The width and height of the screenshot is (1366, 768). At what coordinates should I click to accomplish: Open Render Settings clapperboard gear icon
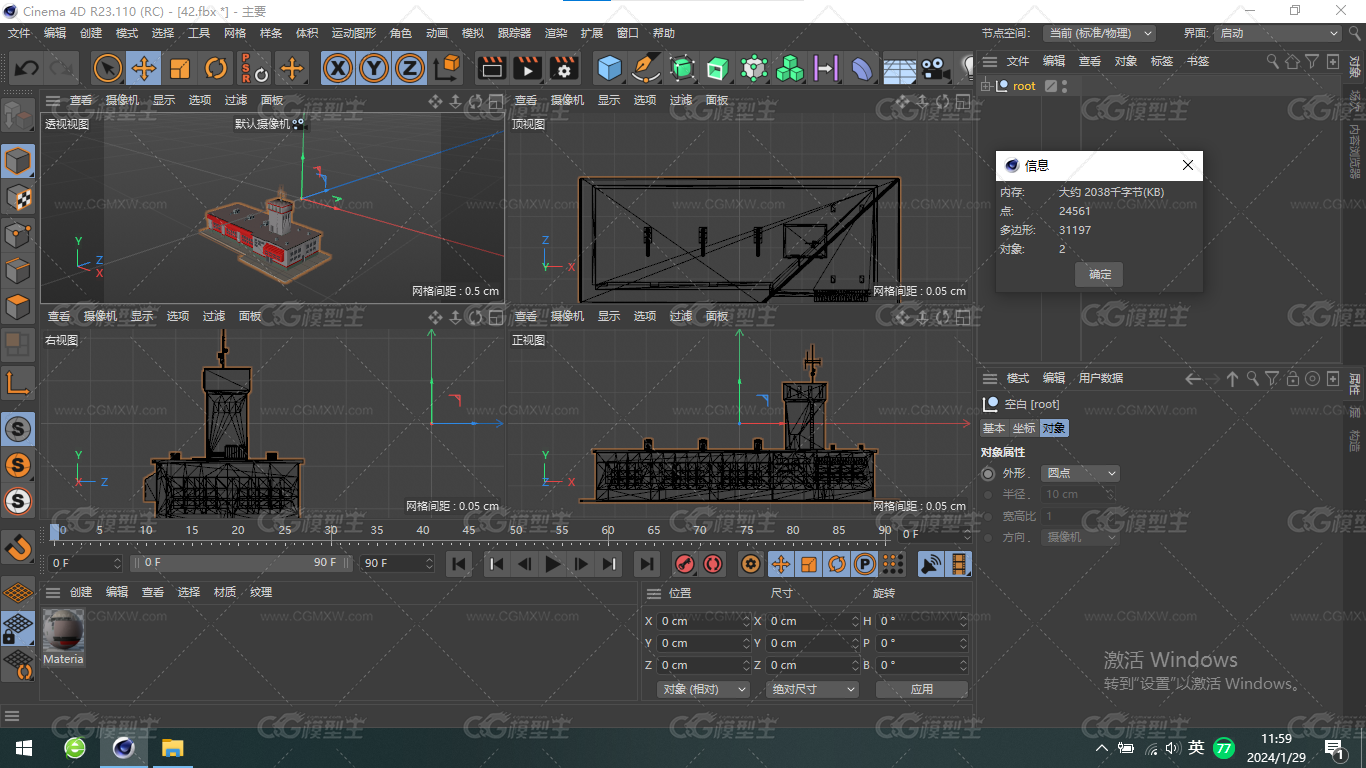(x=564, y=68)
